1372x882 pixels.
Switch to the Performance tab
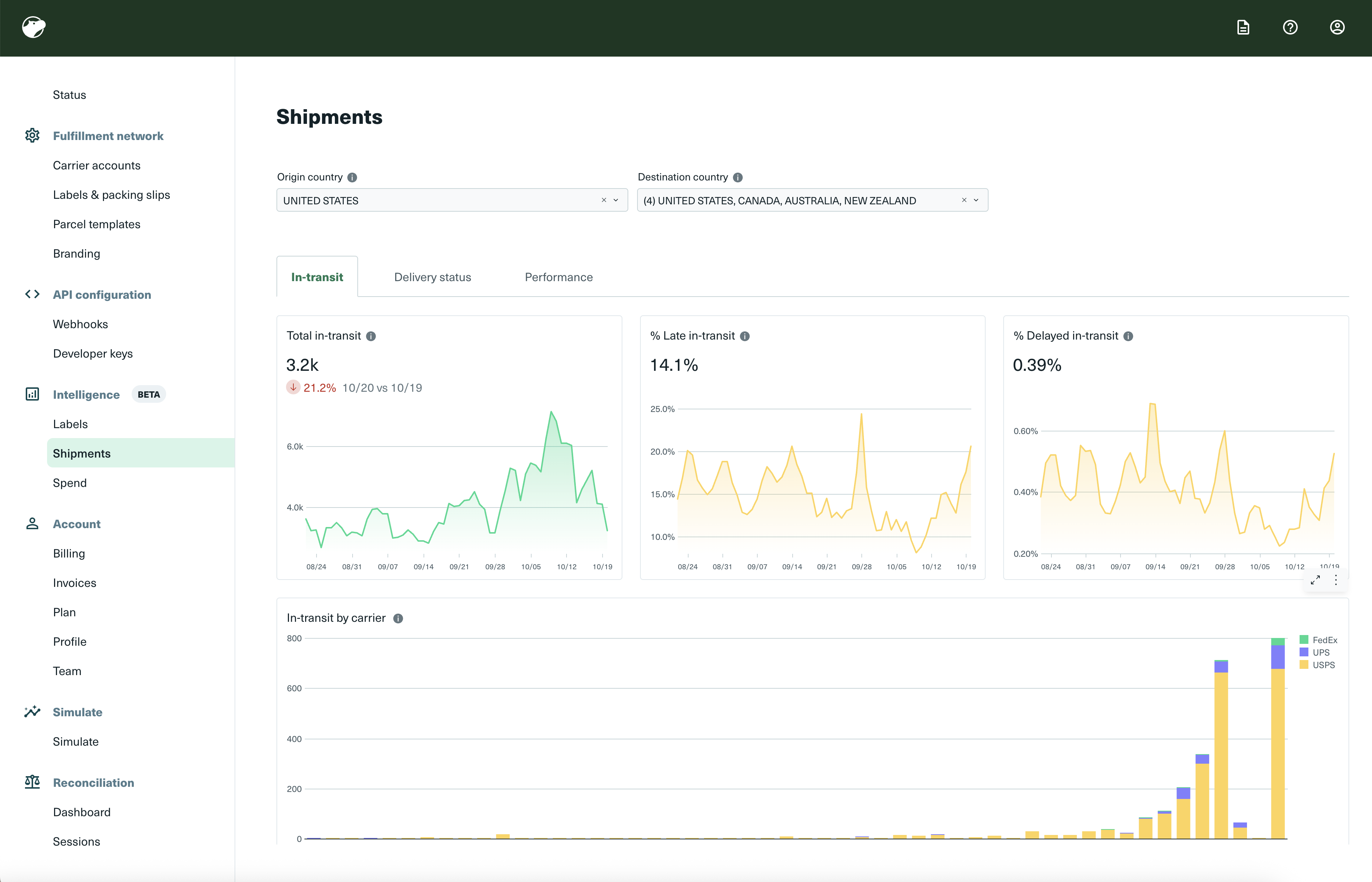[558, 277]
